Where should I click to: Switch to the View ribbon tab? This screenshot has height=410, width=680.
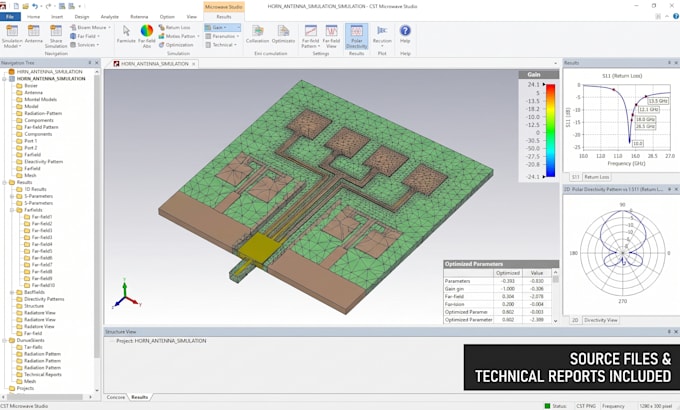[192, 16]
